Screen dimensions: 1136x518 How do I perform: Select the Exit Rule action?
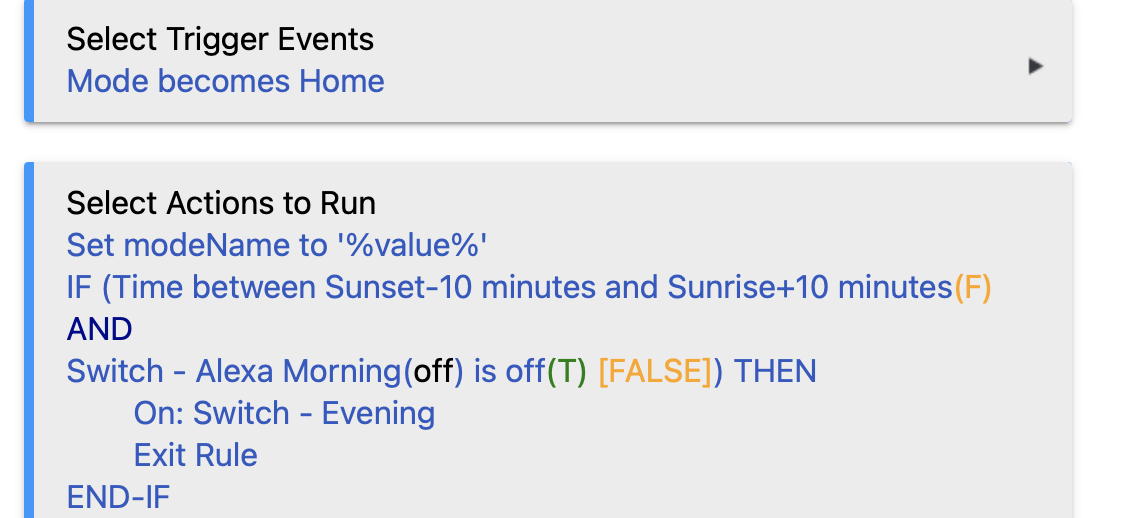[x=196, y=456]
